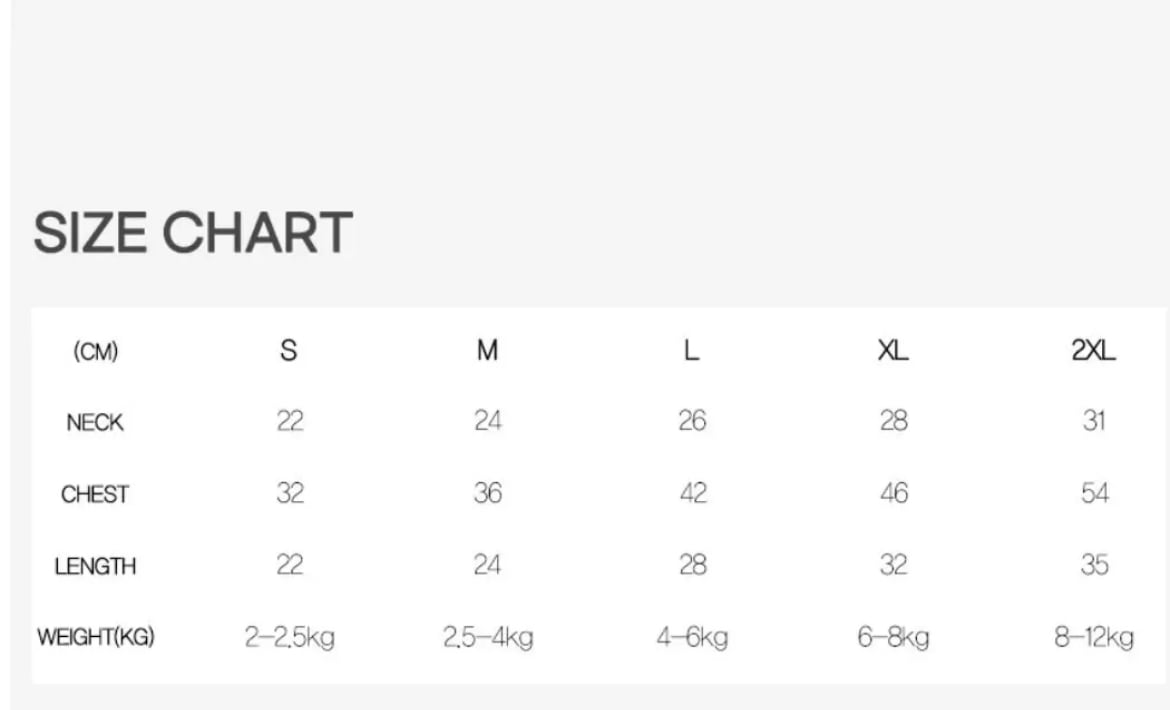Image resolution: width=1170 pixels, height=710 pixels.
Task: Click the (CM) unit label
Action: pyautogui.click(x=96, y=352)
